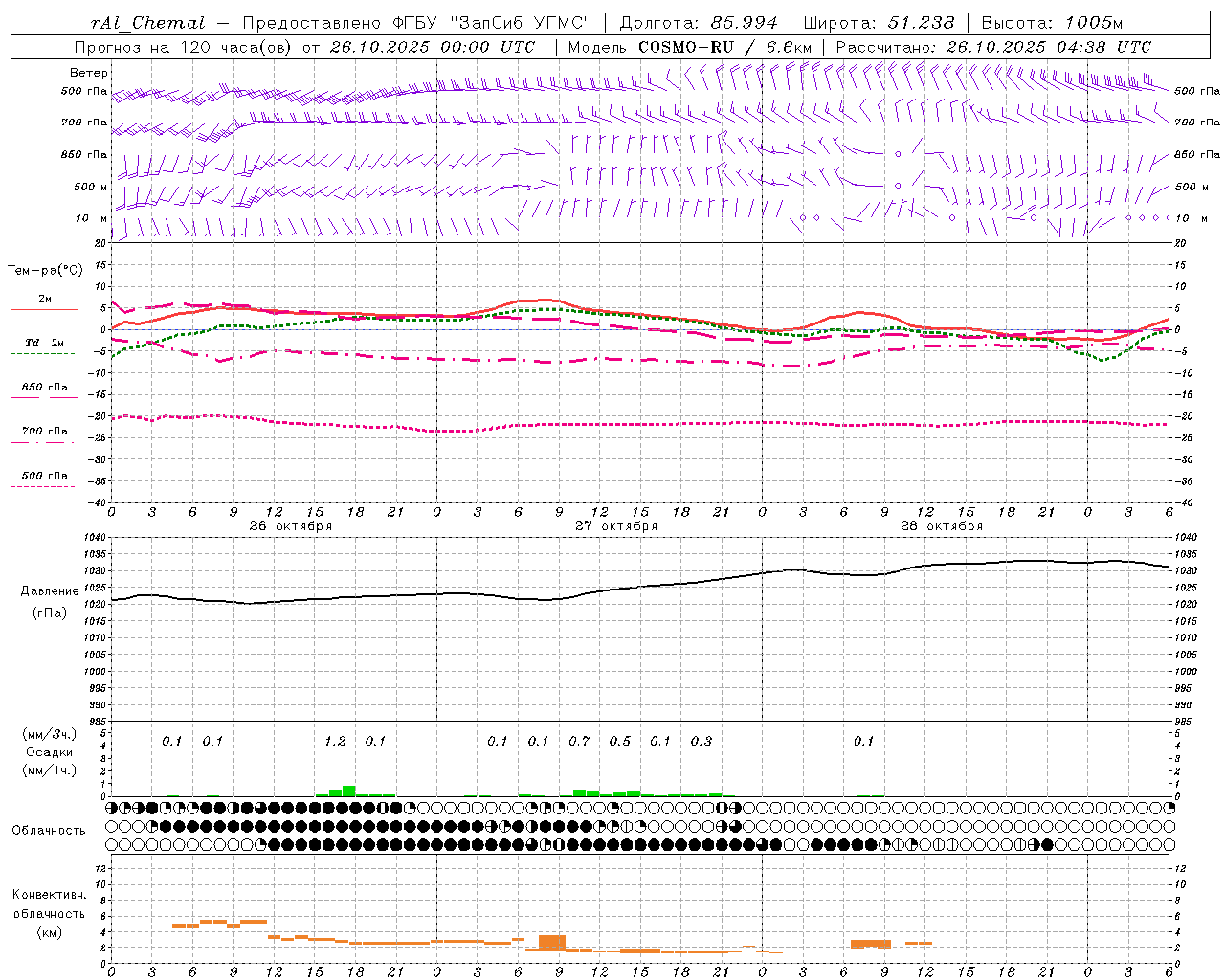This screenshot has width=1225, height=980.
Task: Click the station name rAl_Chemal in the header
Action: point(148,23)
